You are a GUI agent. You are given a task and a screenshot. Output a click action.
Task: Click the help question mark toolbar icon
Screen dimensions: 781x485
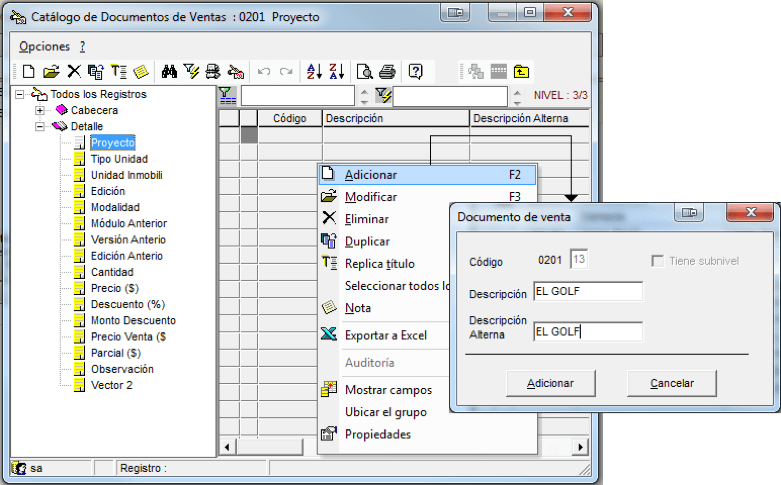click(415, 72)
